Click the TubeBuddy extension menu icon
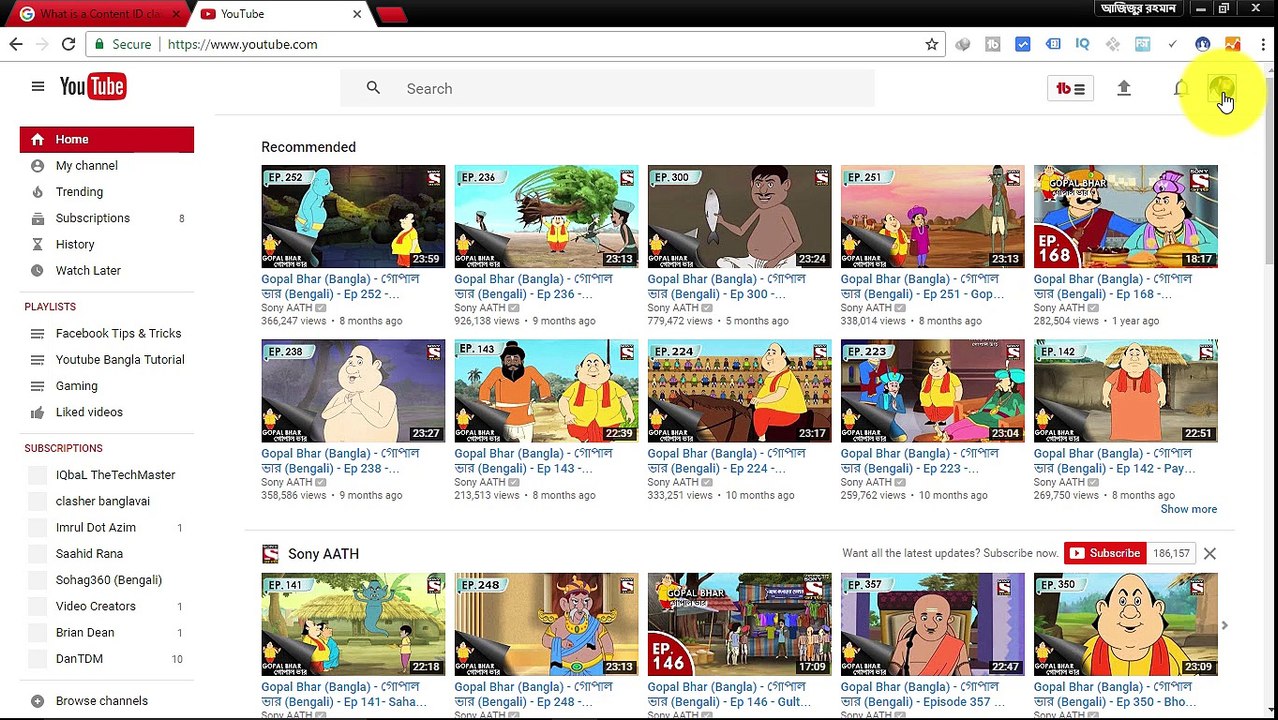Viewport: 1278px width, 720px height. [x=1070, y=88]
